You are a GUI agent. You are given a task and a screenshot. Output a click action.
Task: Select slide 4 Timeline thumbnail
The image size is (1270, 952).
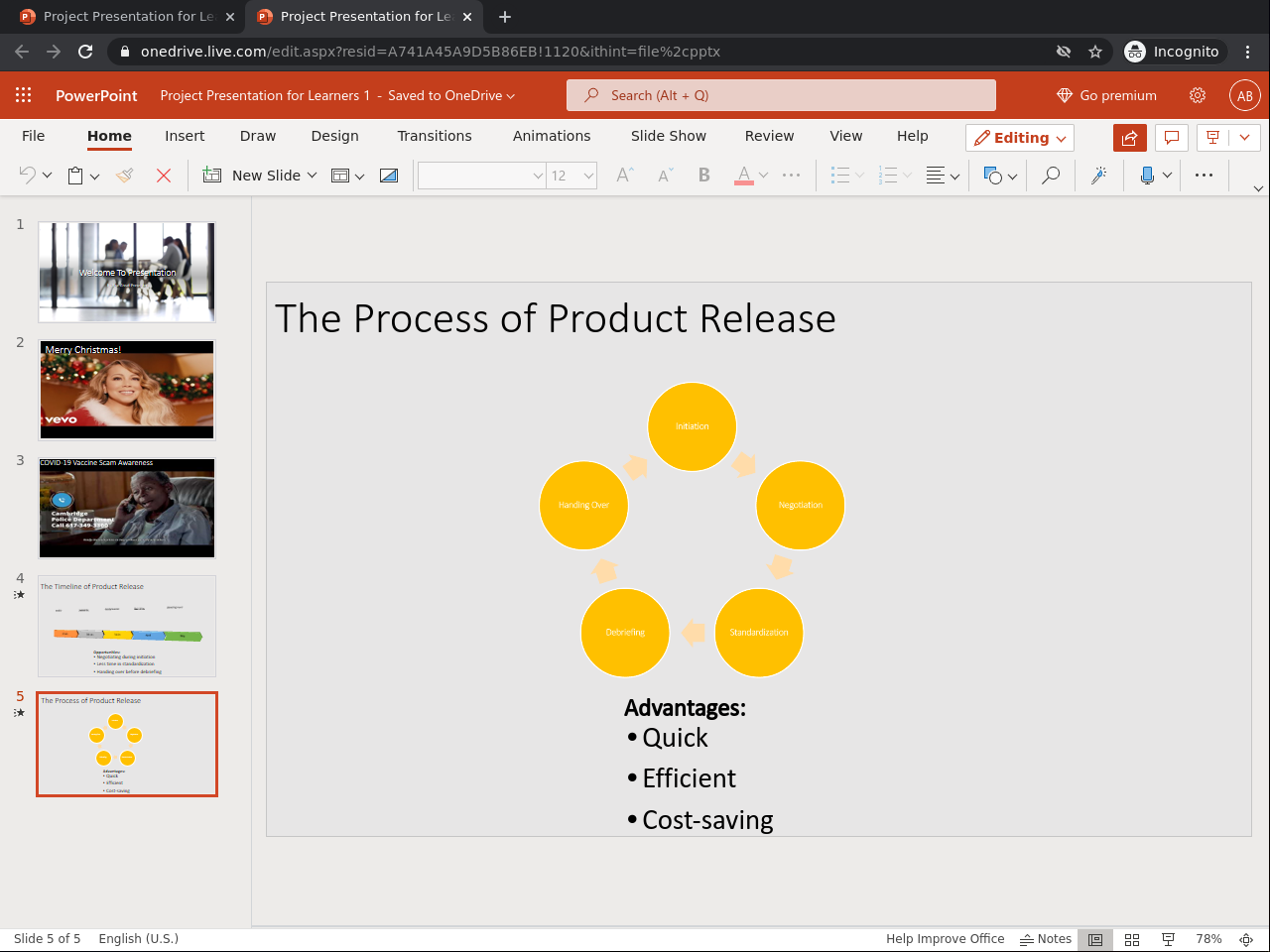click(x=127, y=626)
